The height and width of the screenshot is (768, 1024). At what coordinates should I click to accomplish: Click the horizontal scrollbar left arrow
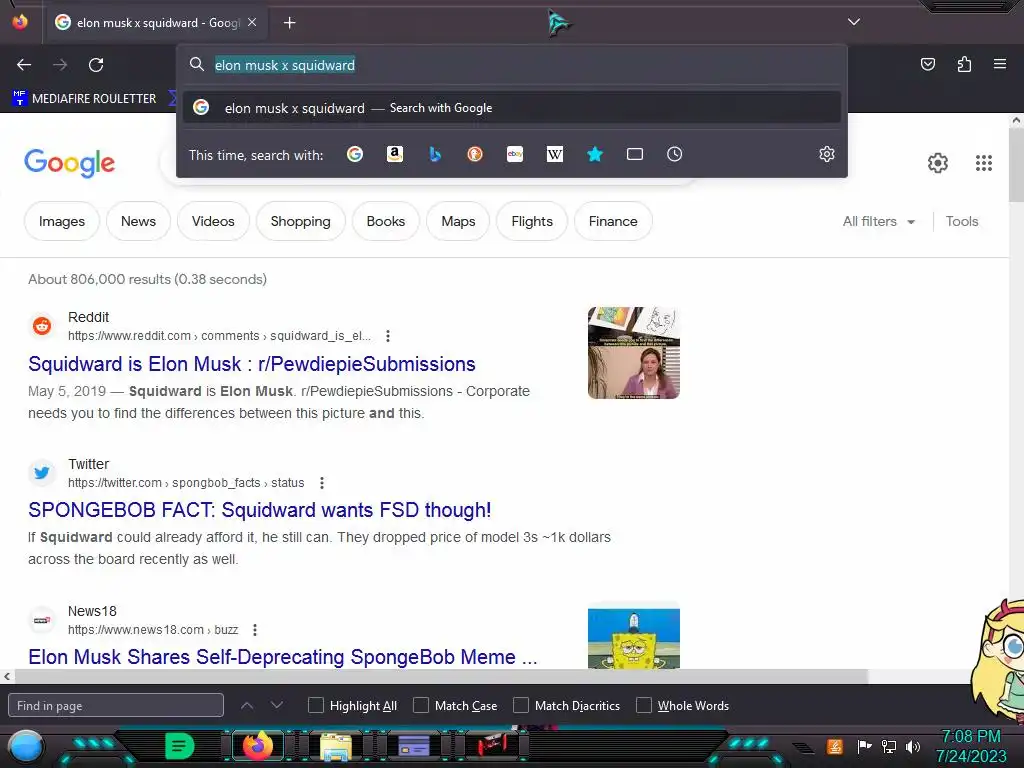pos(7,677)
